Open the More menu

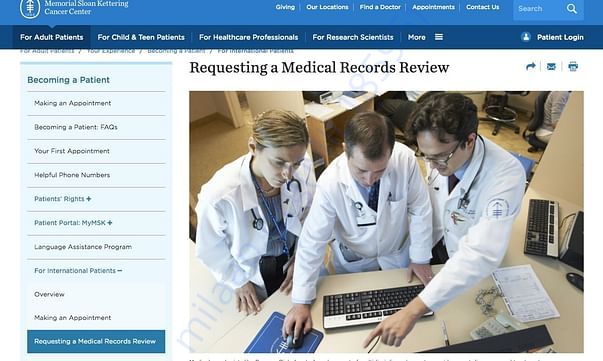(x=416, y=37)
